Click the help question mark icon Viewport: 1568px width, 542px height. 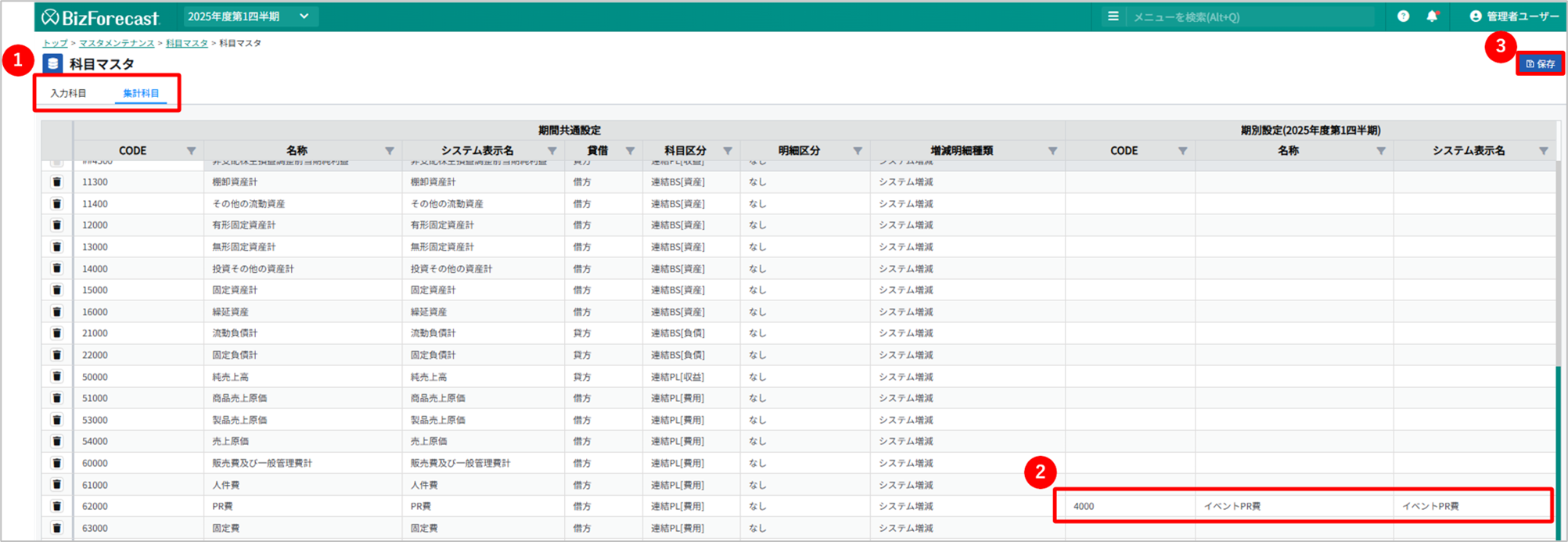[1403, 16]
